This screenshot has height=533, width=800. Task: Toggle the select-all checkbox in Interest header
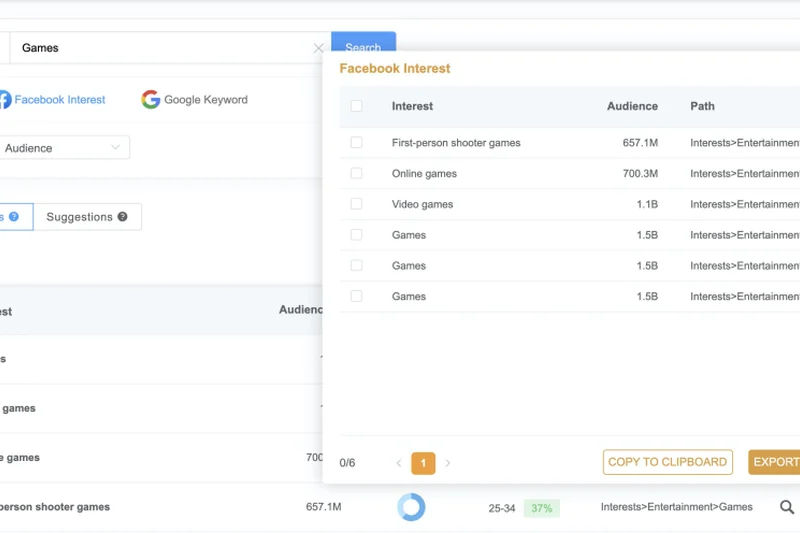tap(356, 106)
